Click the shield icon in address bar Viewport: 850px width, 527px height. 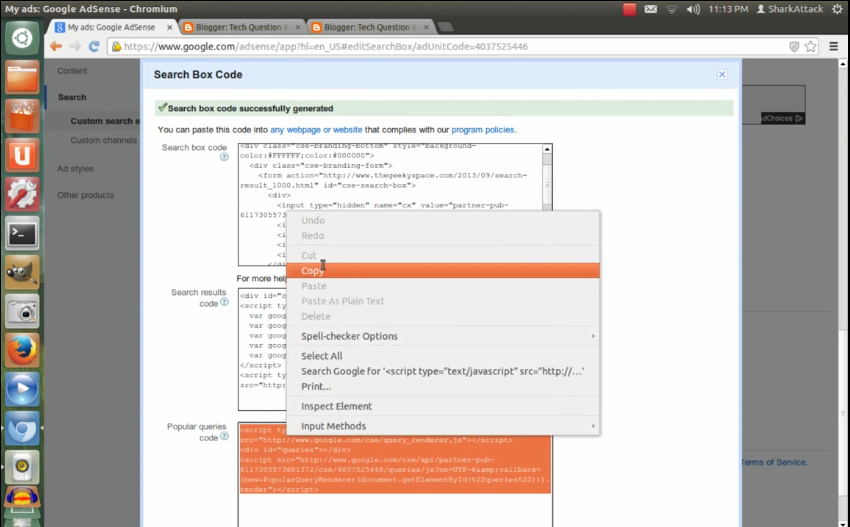794,47
